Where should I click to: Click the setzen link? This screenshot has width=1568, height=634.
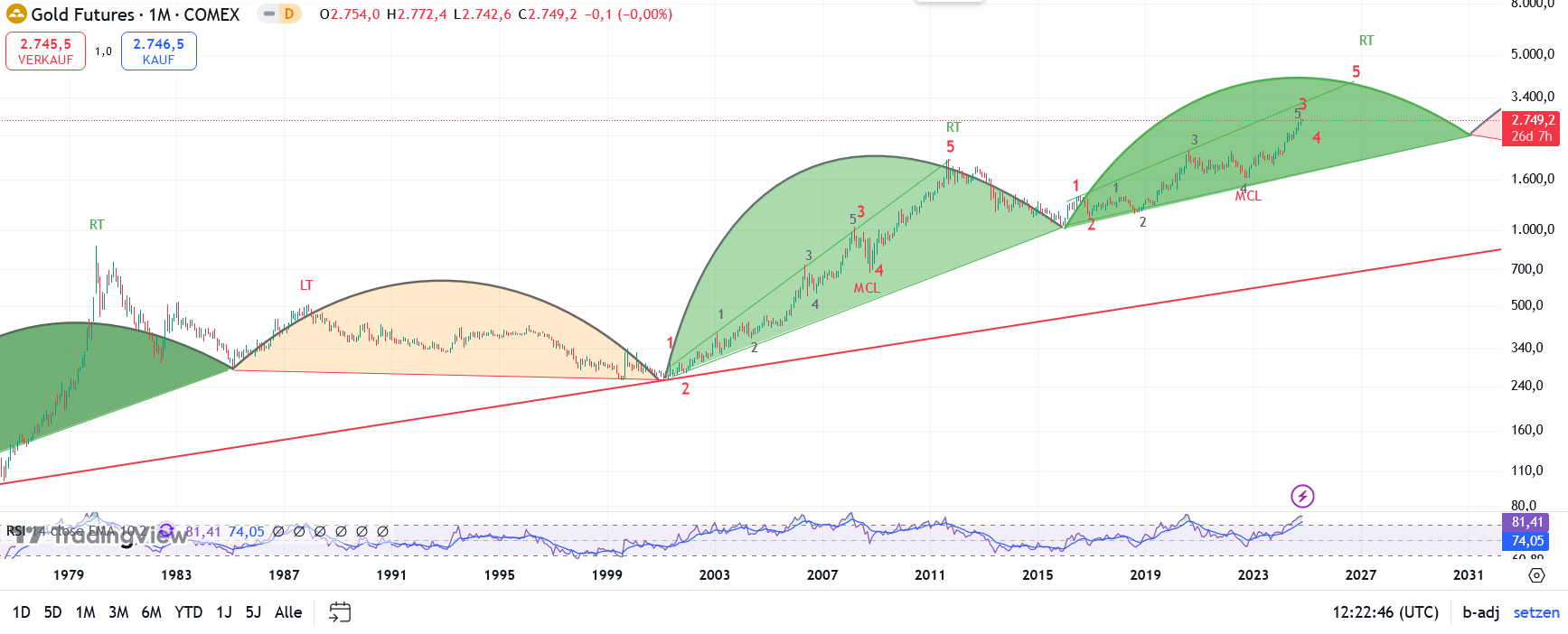1536,612
